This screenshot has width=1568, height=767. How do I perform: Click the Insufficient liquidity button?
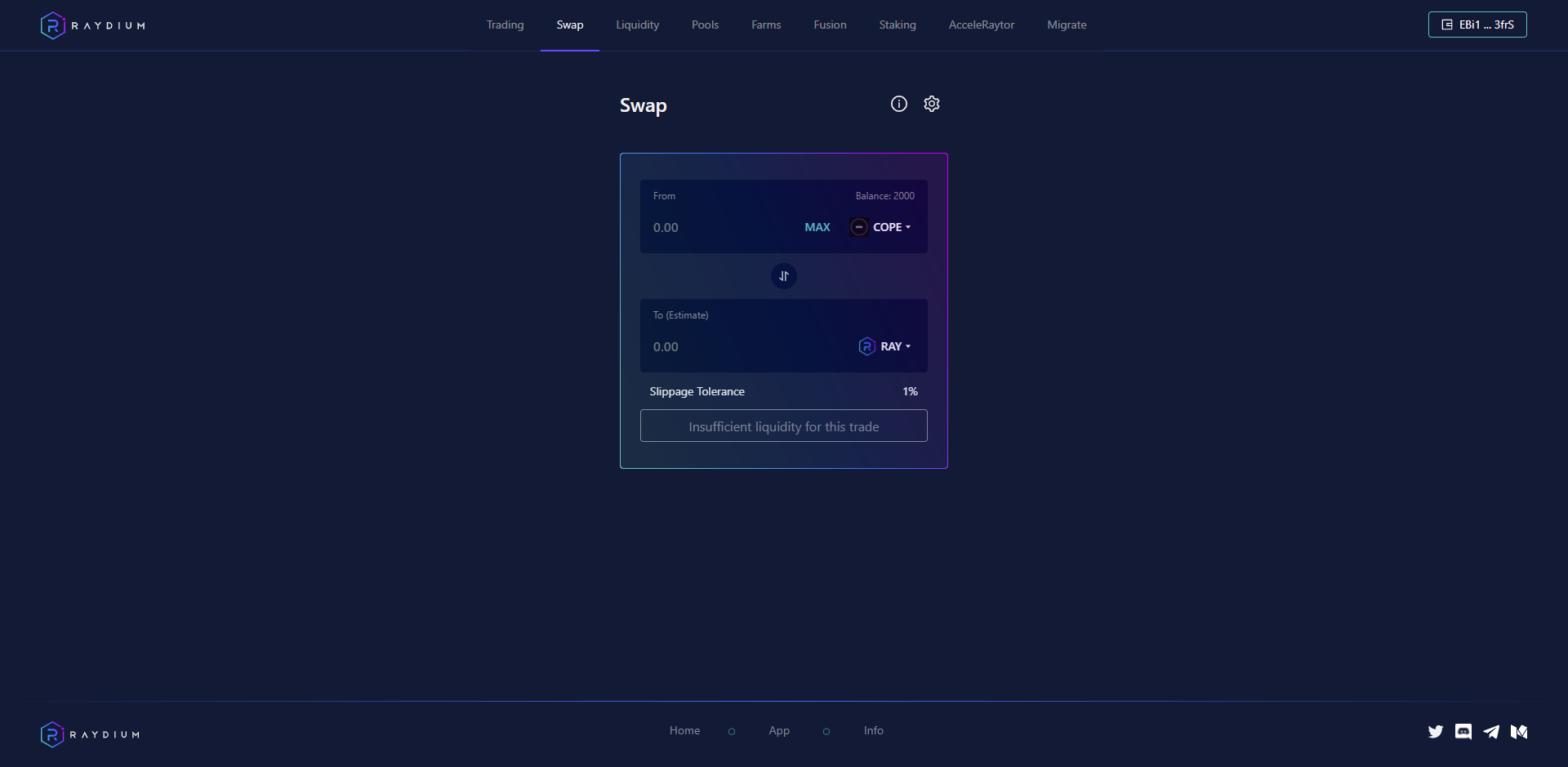pyautogui.click(x=784, y=426)
